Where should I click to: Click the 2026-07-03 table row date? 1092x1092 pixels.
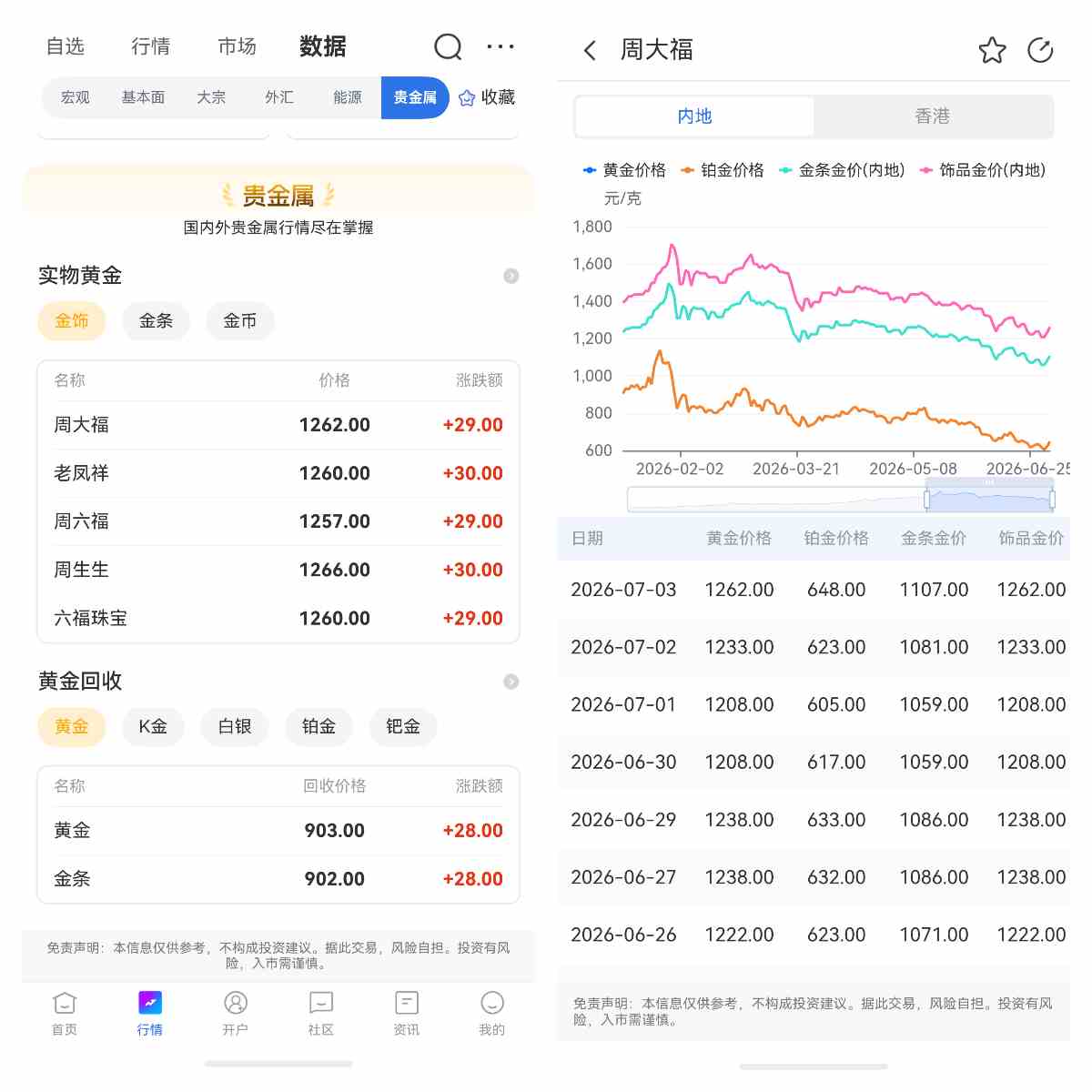pyautogui.click(x=623, y=590)
